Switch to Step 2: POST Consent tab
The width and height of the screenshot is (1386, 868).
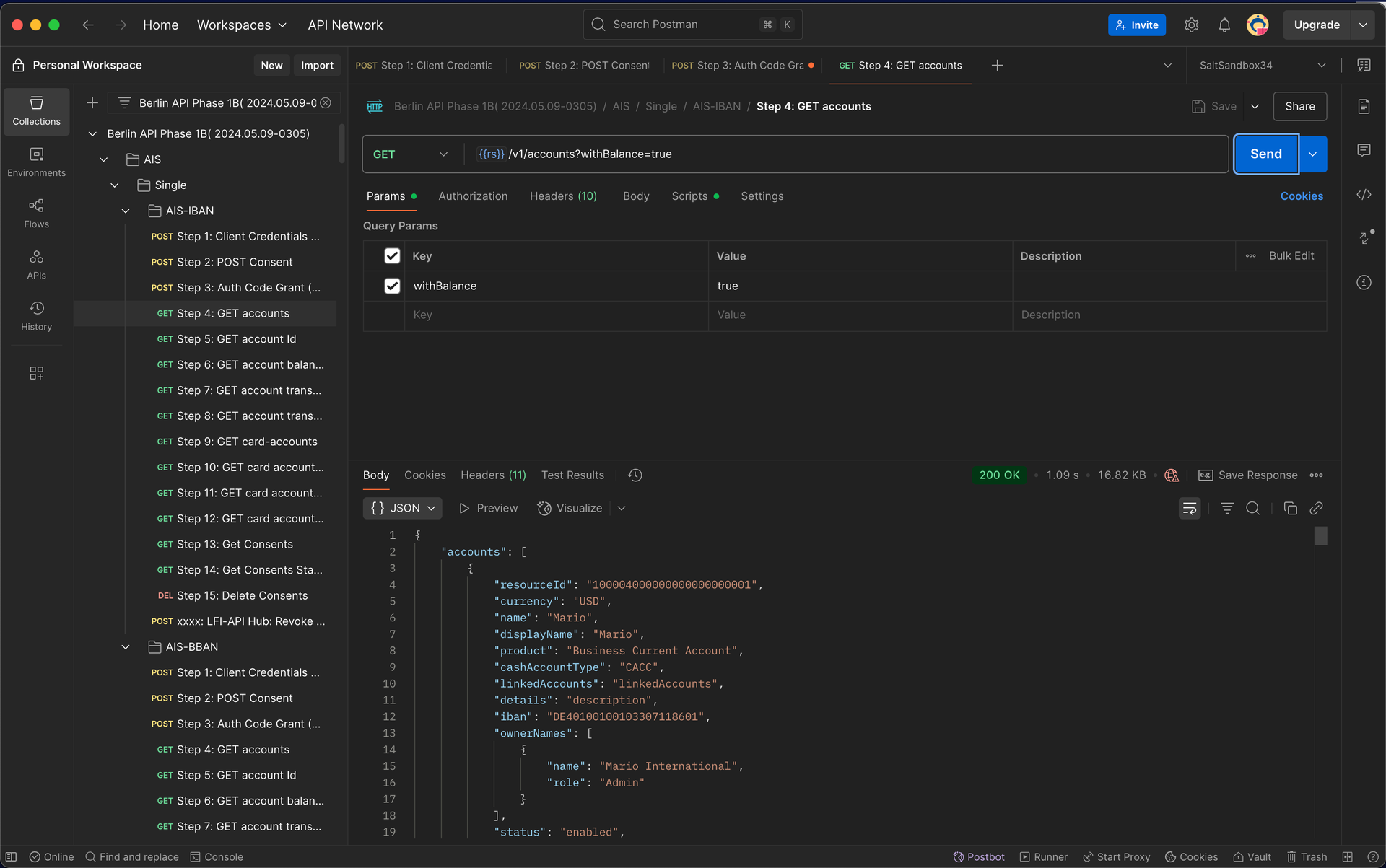click(x=584, y=65)
